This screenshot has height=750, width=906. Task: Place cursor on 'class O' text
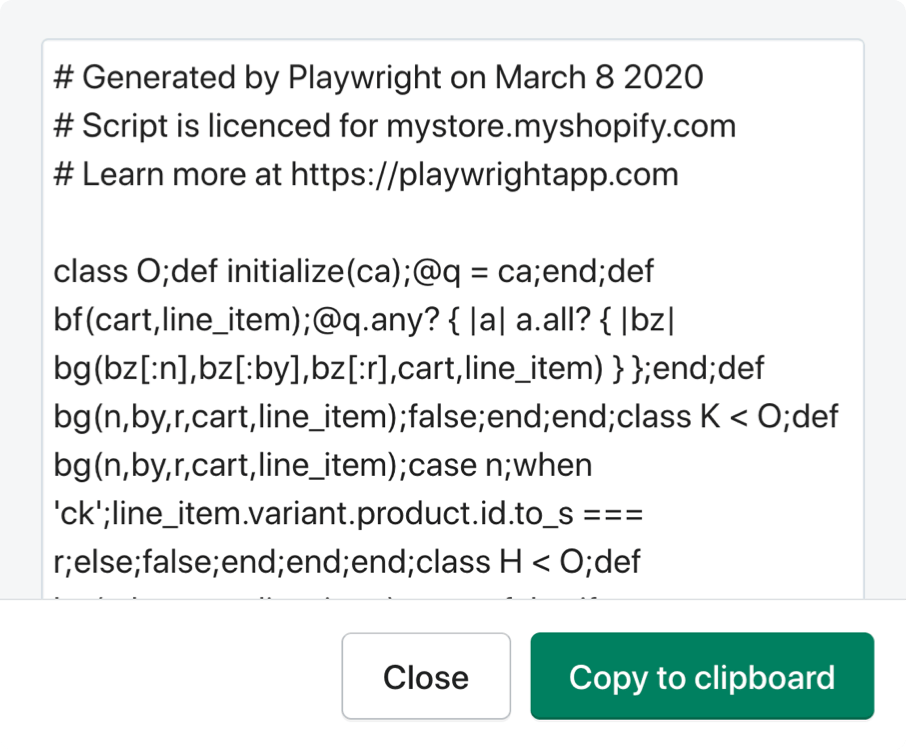point(104,272)
